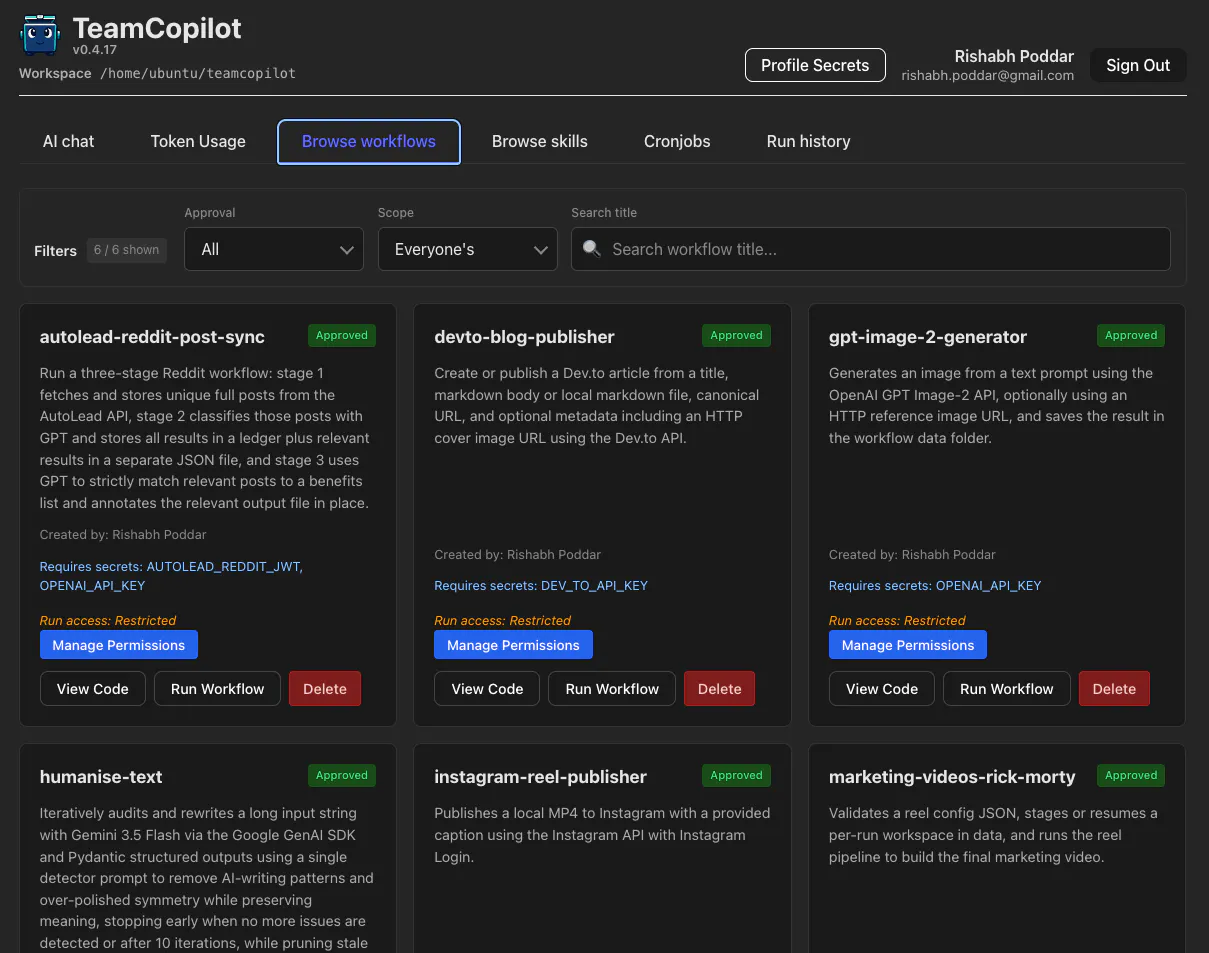Click Approved badge on instagram-reel-publisher
The image size is (1209, 953).
[737, 775]
